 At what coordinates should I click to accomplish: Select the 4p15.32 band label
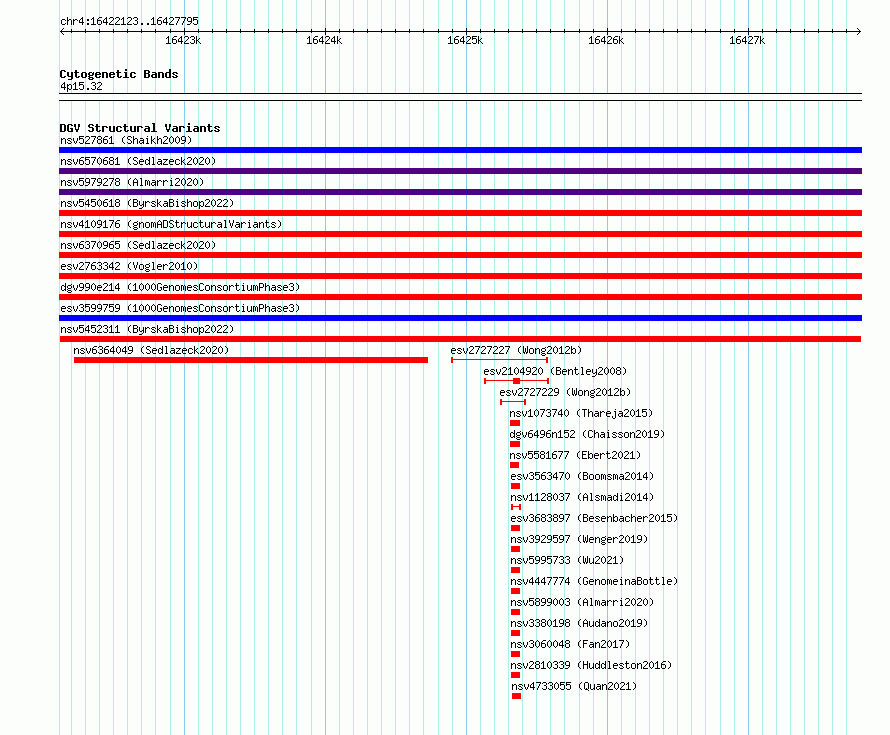[81, 86]
